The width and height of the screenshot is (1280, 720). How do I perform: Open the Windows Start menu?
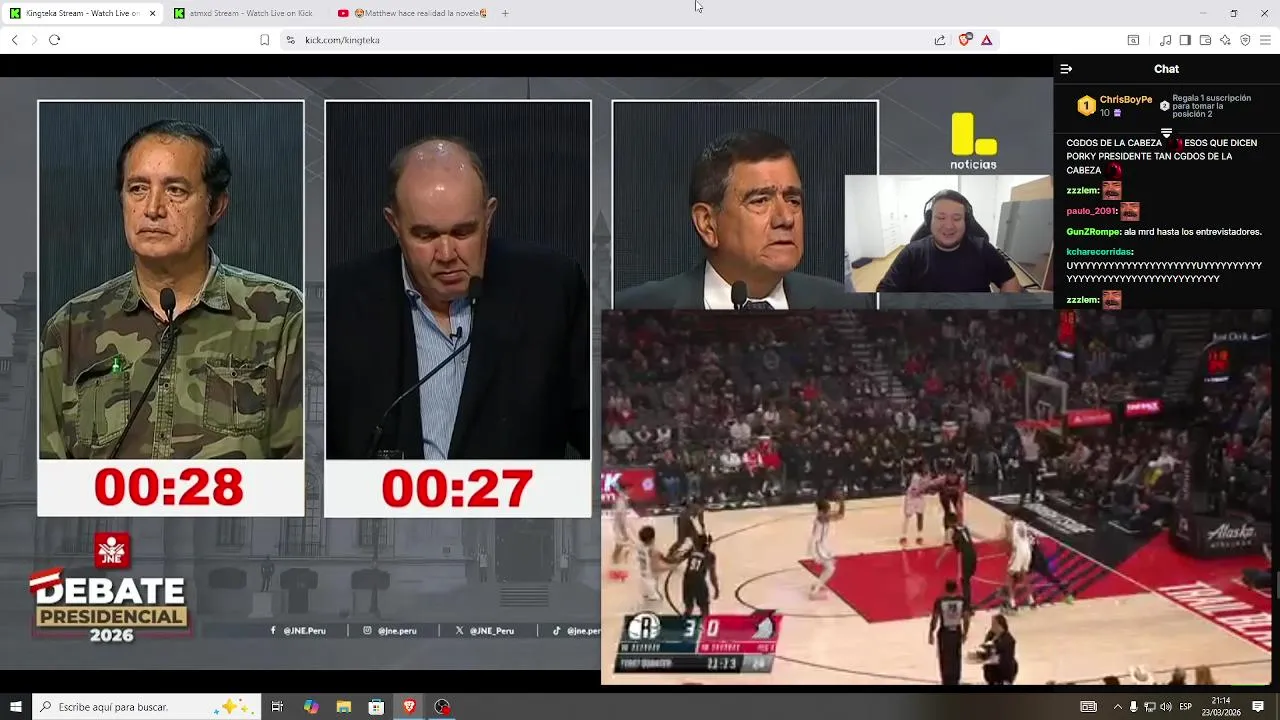15,707
